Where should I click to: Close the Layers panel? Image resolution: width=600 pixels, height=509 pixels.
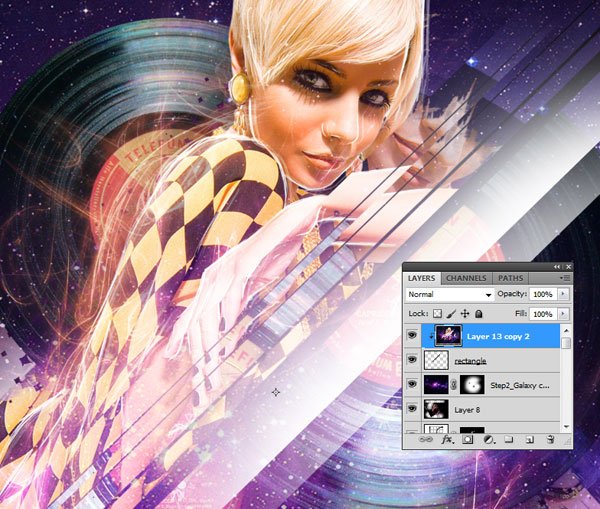(x=569, y=267)
